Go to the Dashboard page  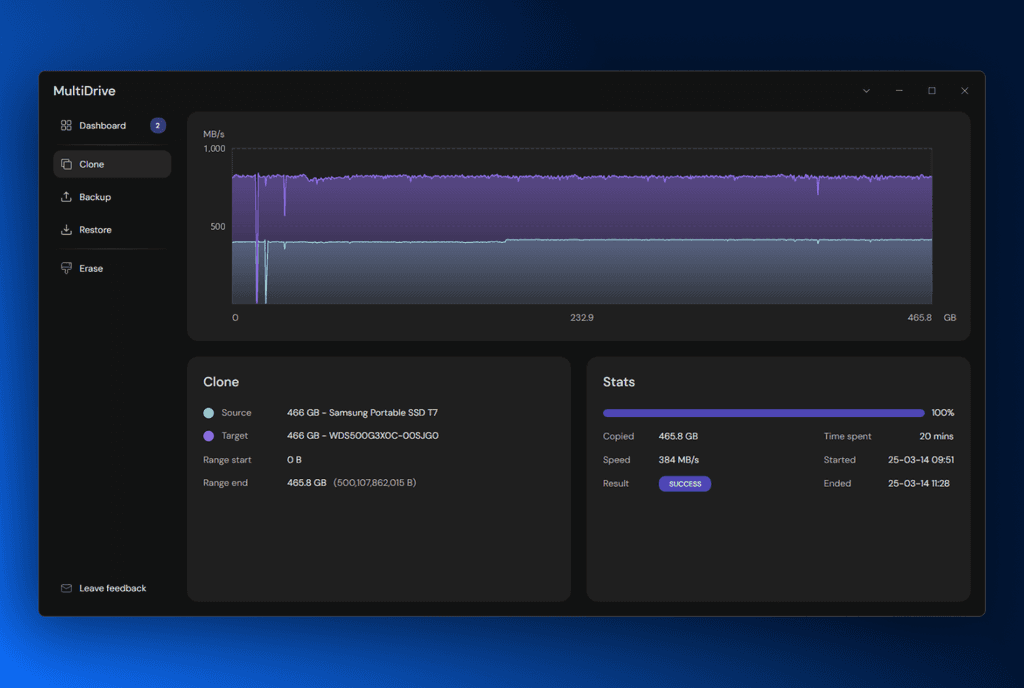104,125
